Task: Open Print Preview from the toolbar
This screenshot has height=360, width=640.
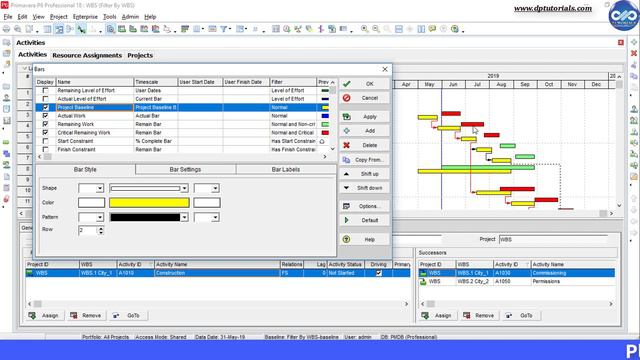Action: (x=18, y=29)
